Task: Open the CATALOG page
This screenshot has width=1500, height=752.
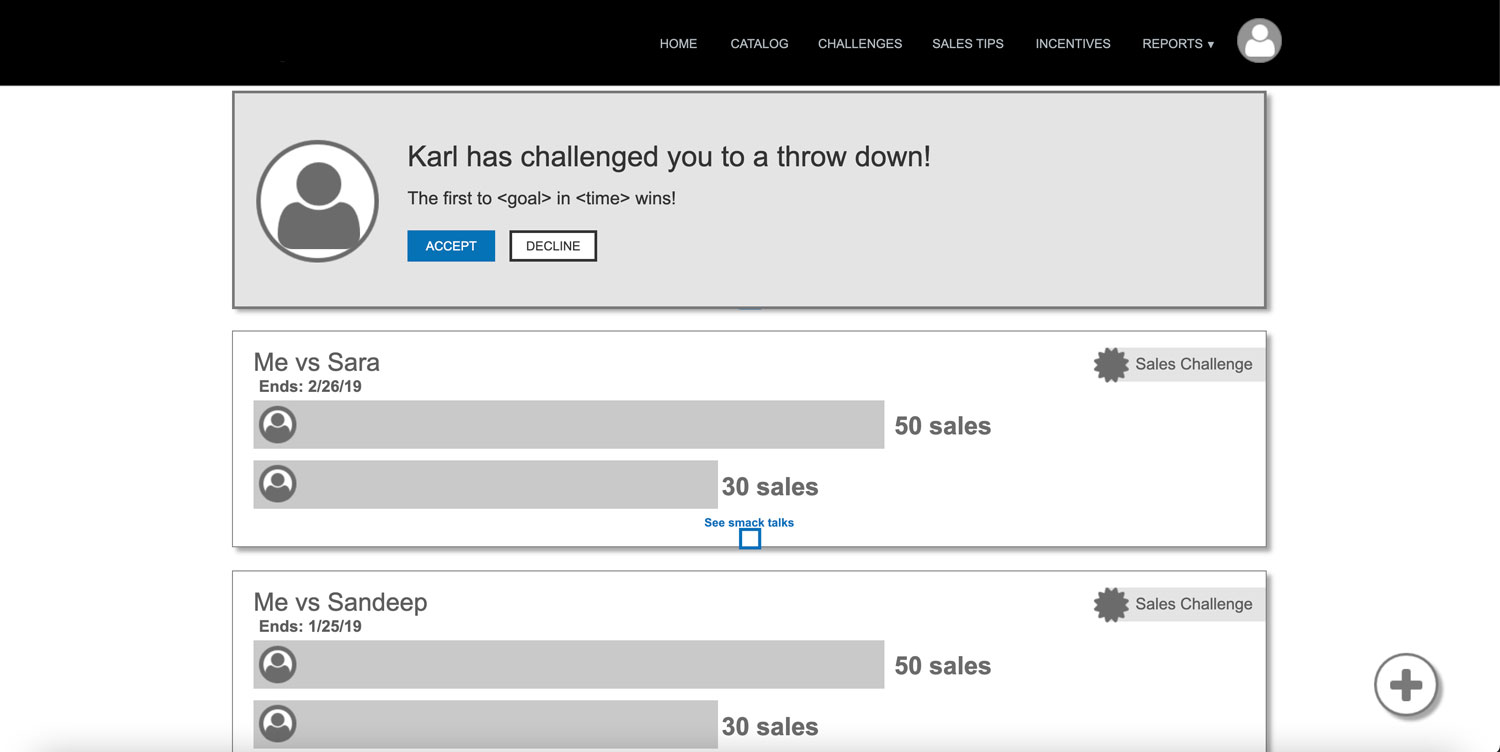Action: click(759, 44)
